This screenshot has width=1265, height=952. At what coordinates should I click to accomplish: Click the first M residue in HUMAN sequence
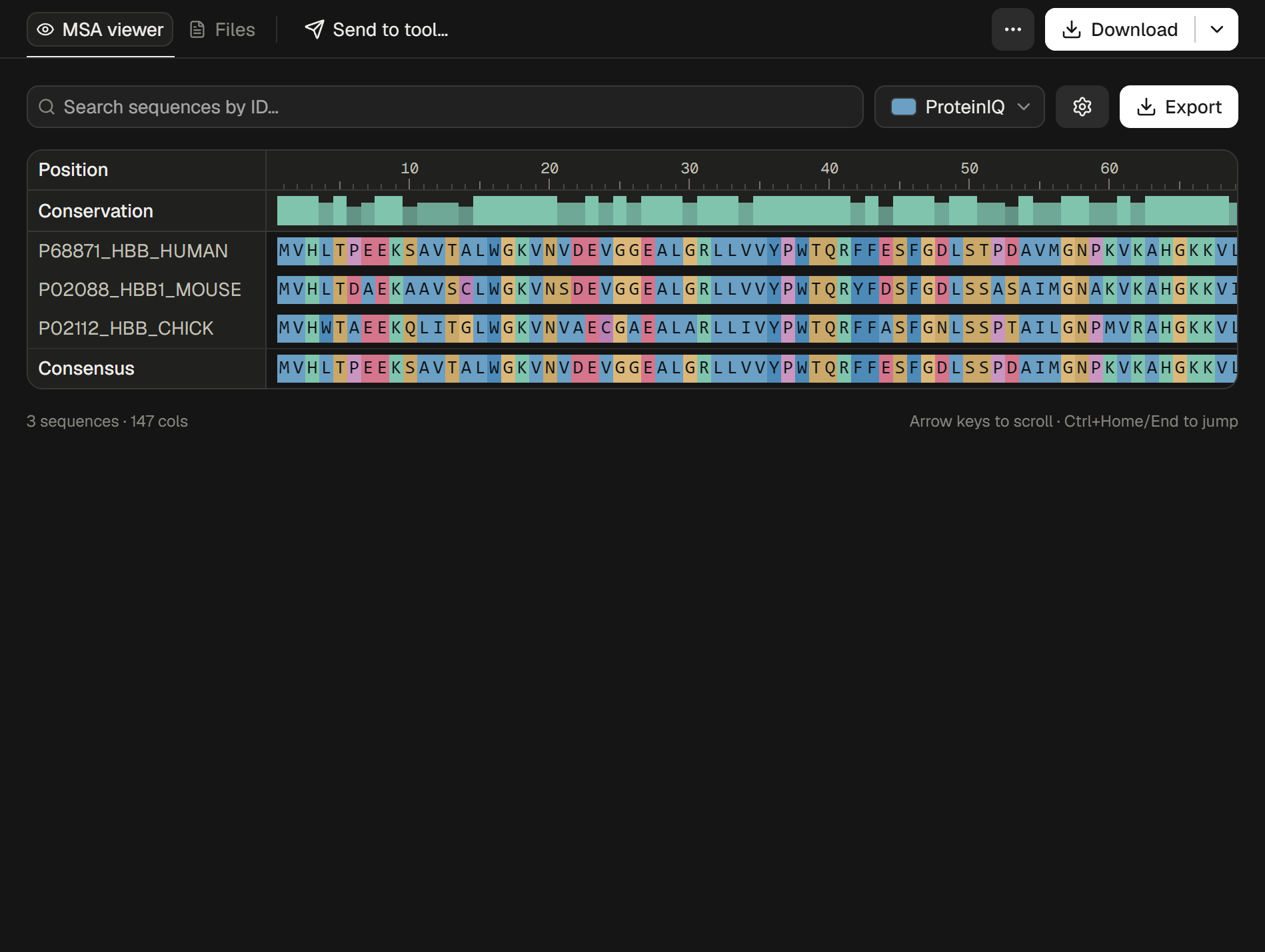284,251
